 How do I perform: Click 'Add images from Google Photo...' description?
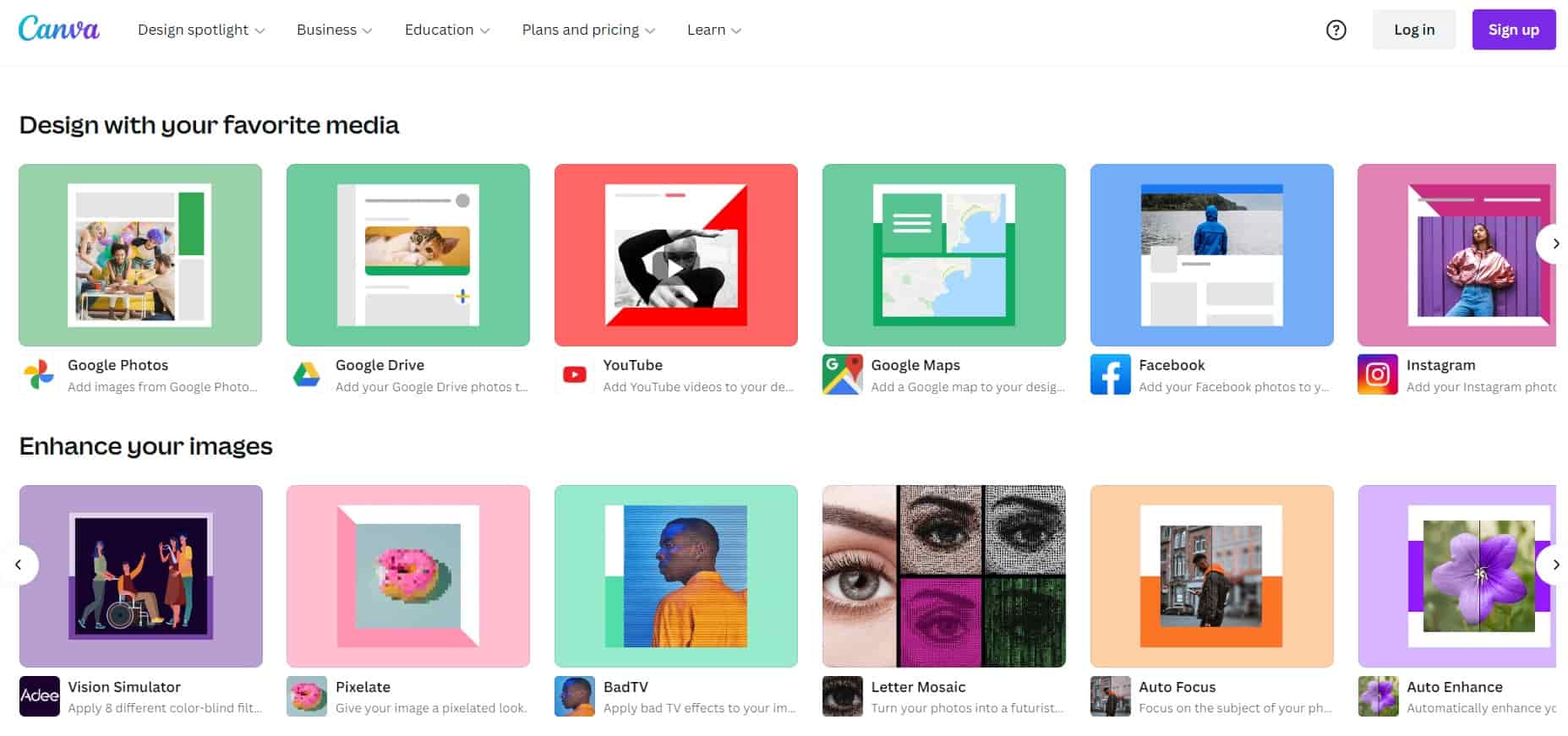point(162,387)
